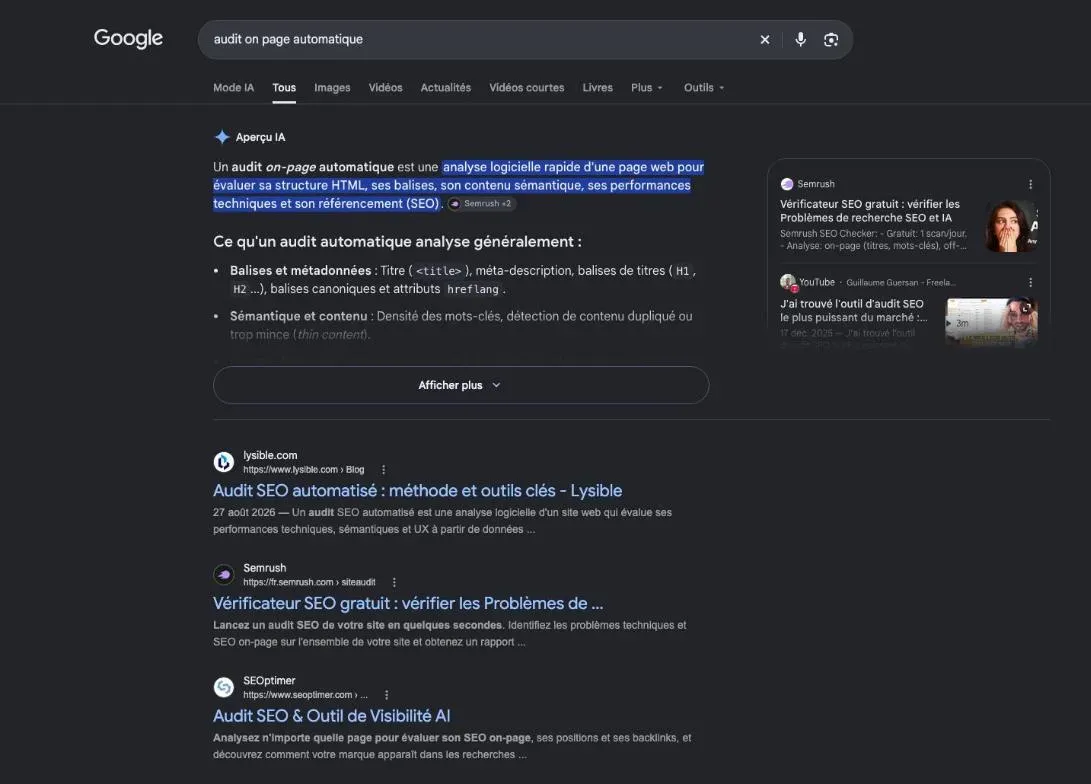The height and width of the screenshot is (784, 1091).
Task: Open Google Lens image search icon
Action: 831,40
